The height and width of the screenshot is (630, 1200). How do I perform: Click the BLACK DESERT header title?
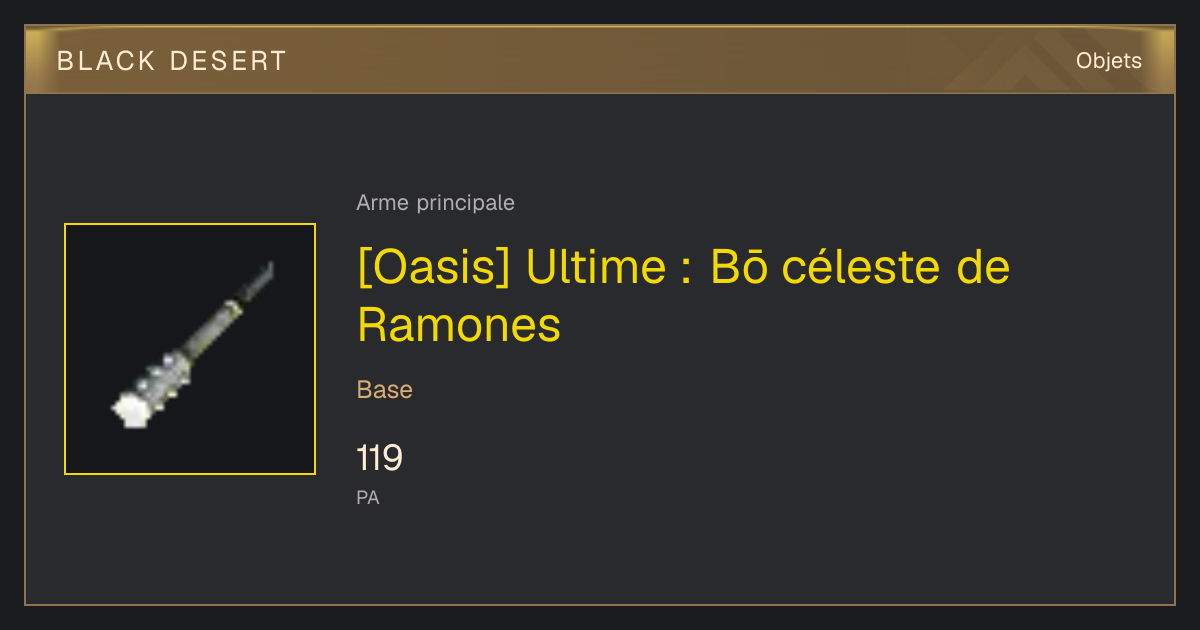point(172,61)
